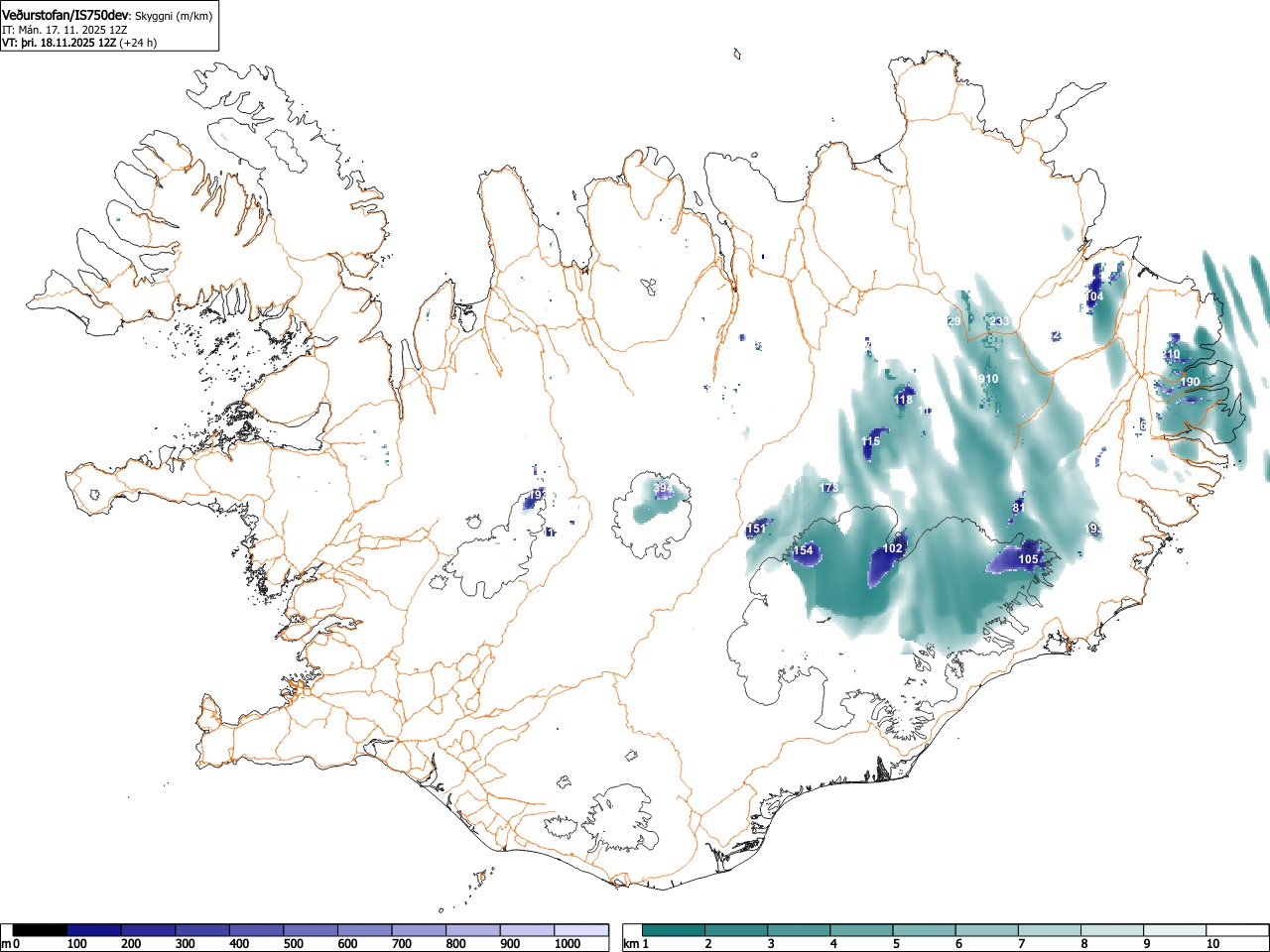Image resolution: width=1270 pixels, height=952 pixels.
Task: Click the 100–200 m dark blue legend swatch
Action: pyautogui.click(x=95, y=930)
